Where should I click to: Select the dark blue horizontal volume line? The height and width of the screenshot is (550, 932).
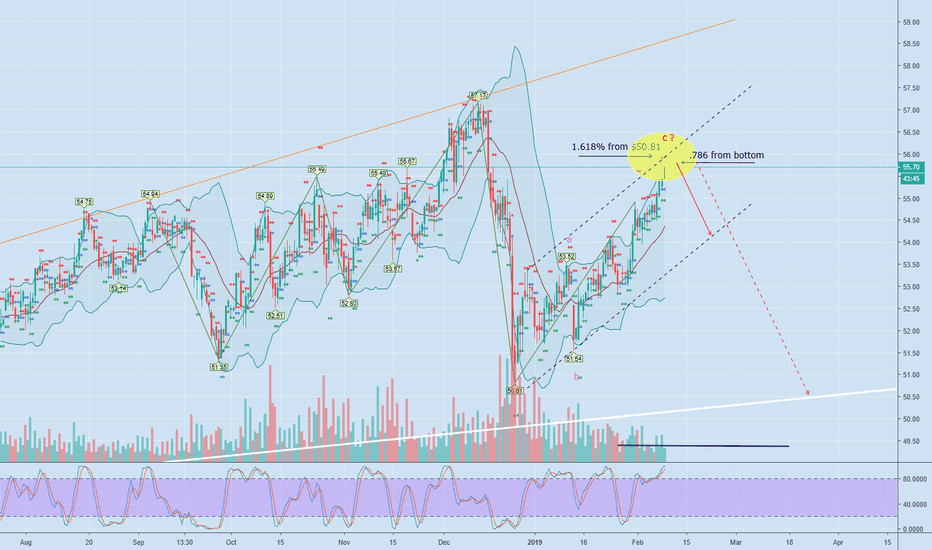[703, 445]
